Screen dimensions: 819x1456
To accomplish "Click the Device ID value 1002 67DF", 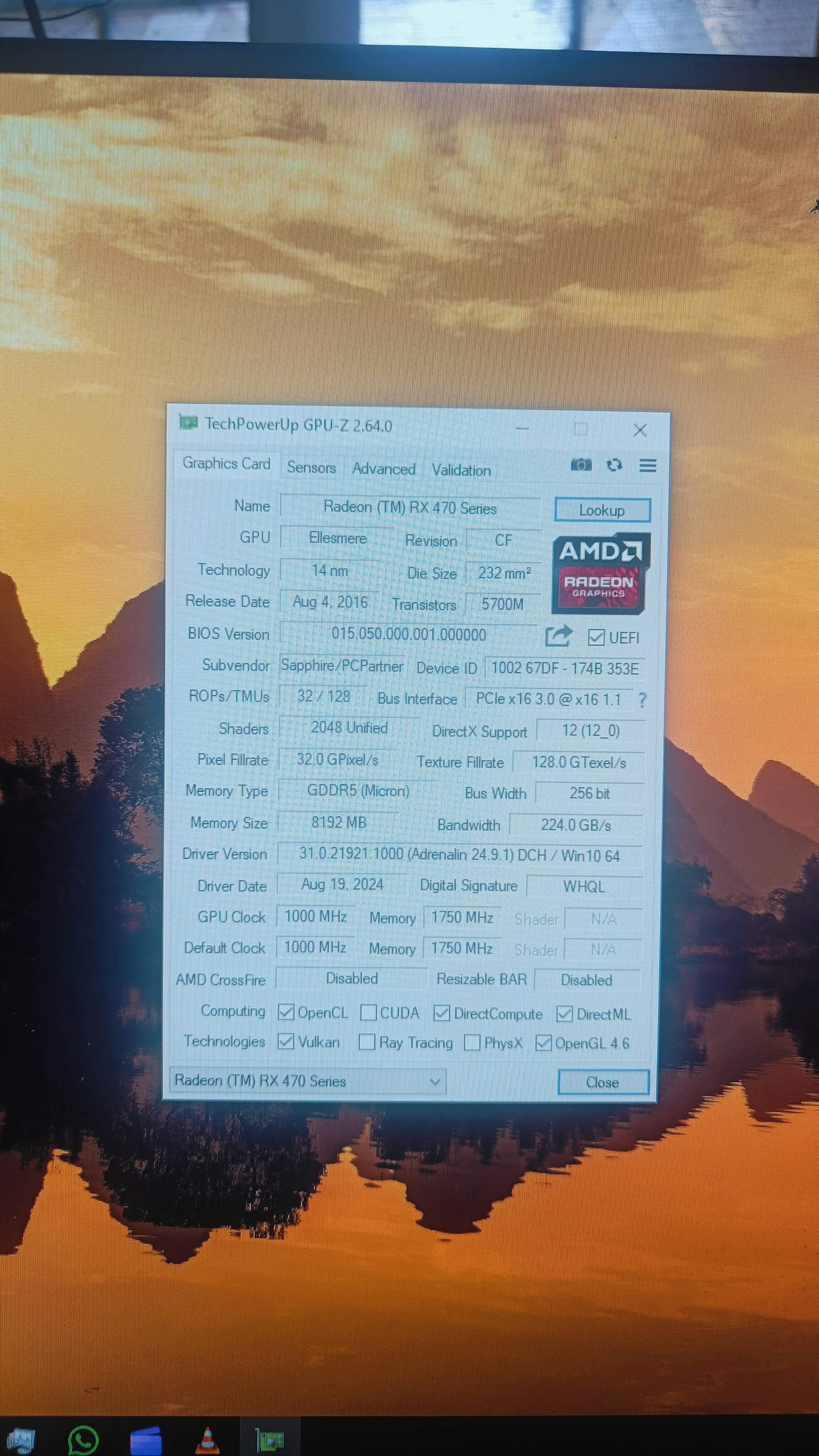I will click(x=564, y=669).
